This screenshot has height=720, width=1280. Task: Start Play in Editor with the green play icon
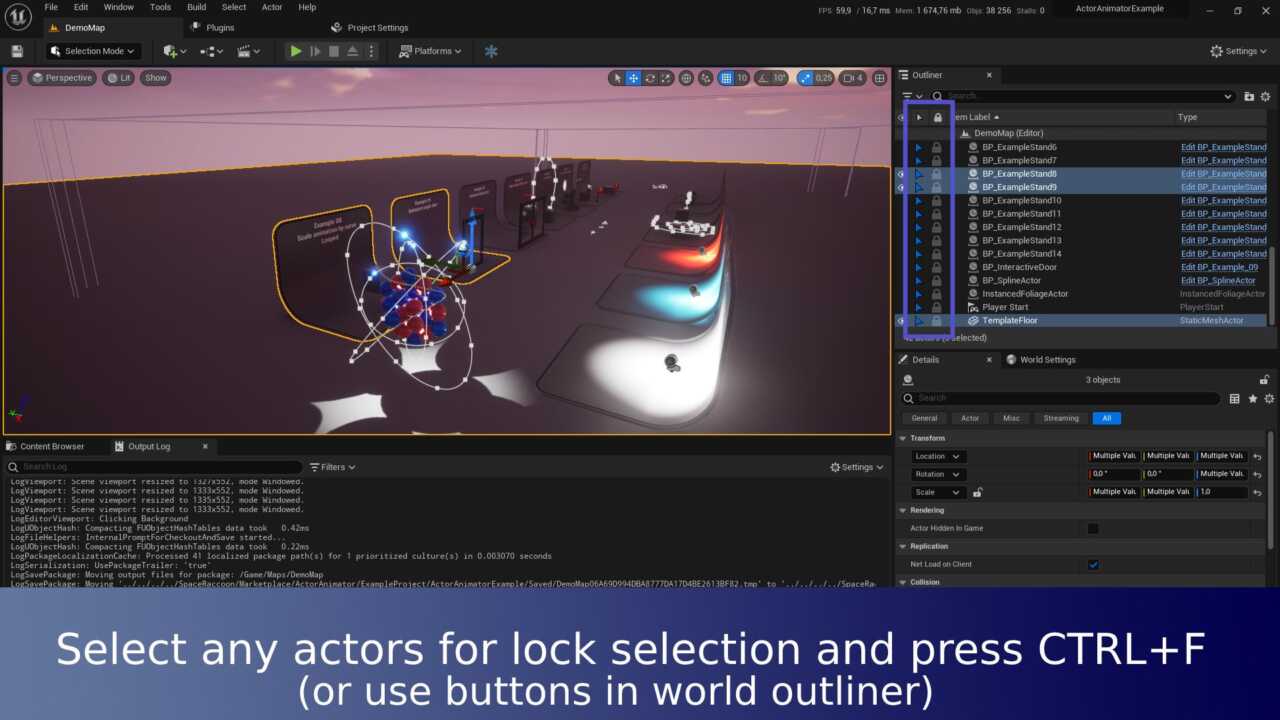pos(295,51)
